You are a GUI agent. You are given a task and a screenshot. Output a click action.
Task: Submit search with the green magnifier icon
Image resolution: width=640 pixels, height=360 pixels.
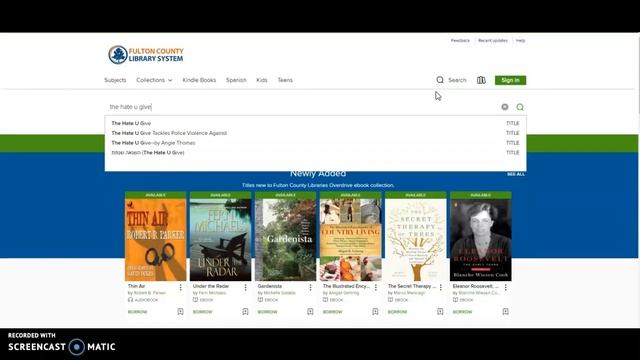(x=520, y=107)
